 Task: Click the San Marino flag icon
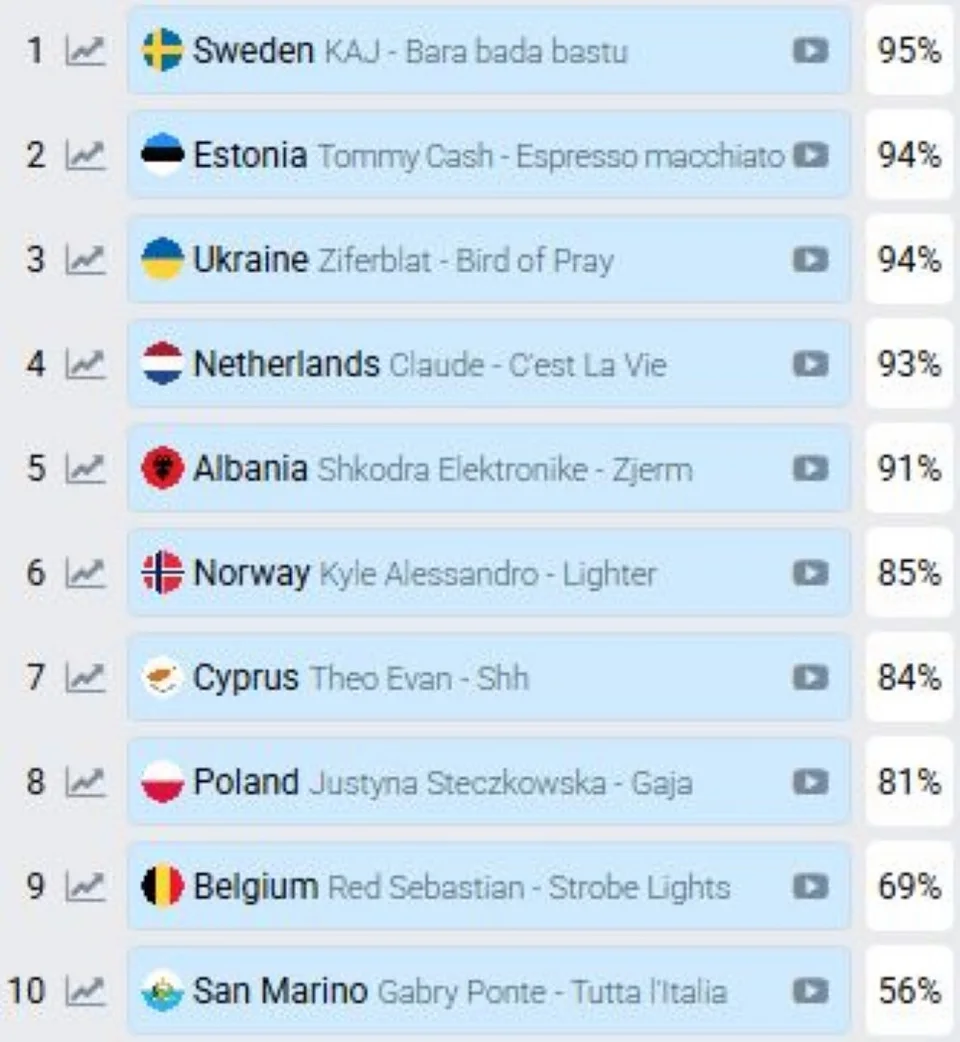pyautogui.click(x=162, y=991)
